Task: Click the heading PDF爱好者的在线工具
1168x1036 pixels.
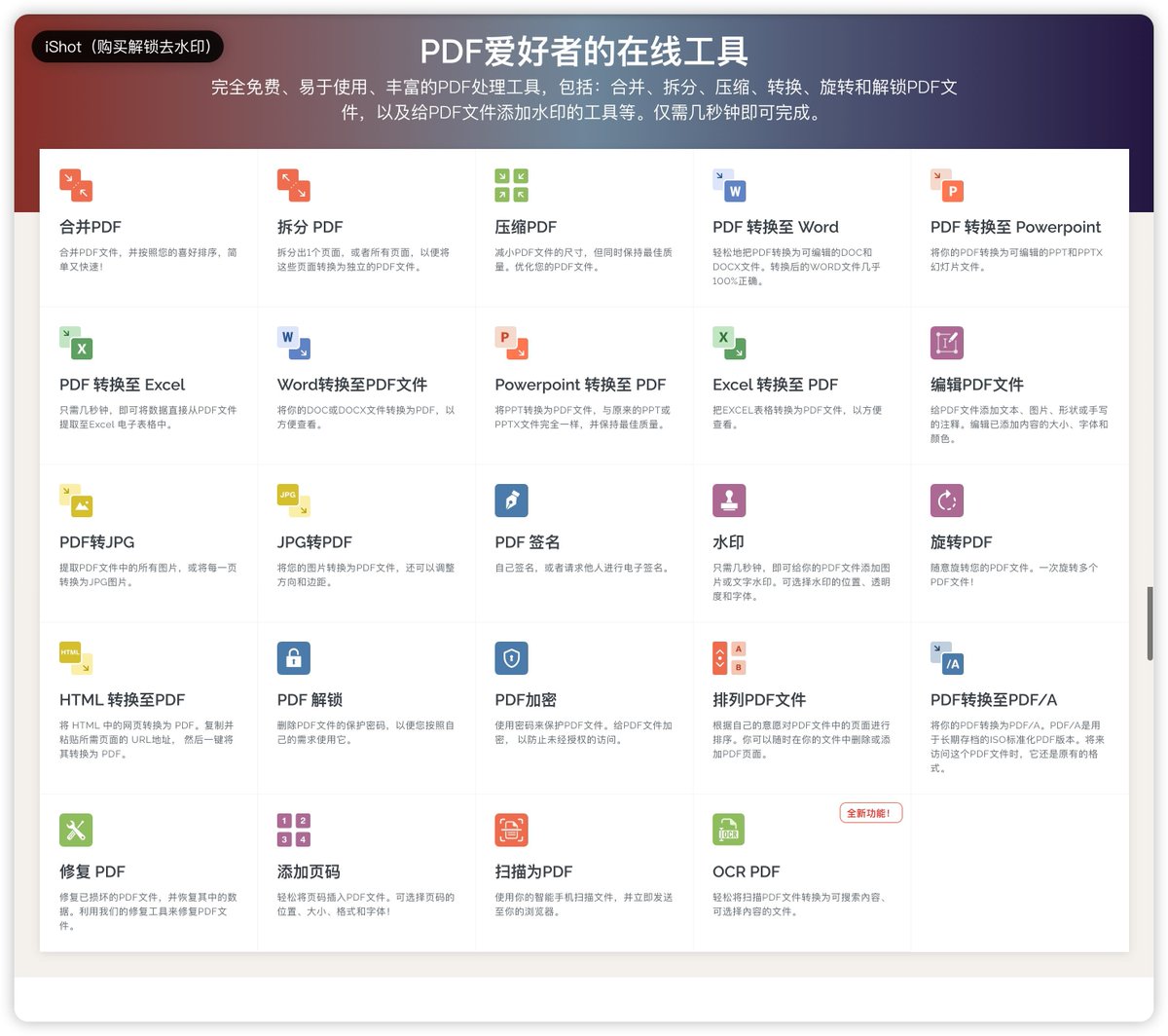Action: click(584, 51)
